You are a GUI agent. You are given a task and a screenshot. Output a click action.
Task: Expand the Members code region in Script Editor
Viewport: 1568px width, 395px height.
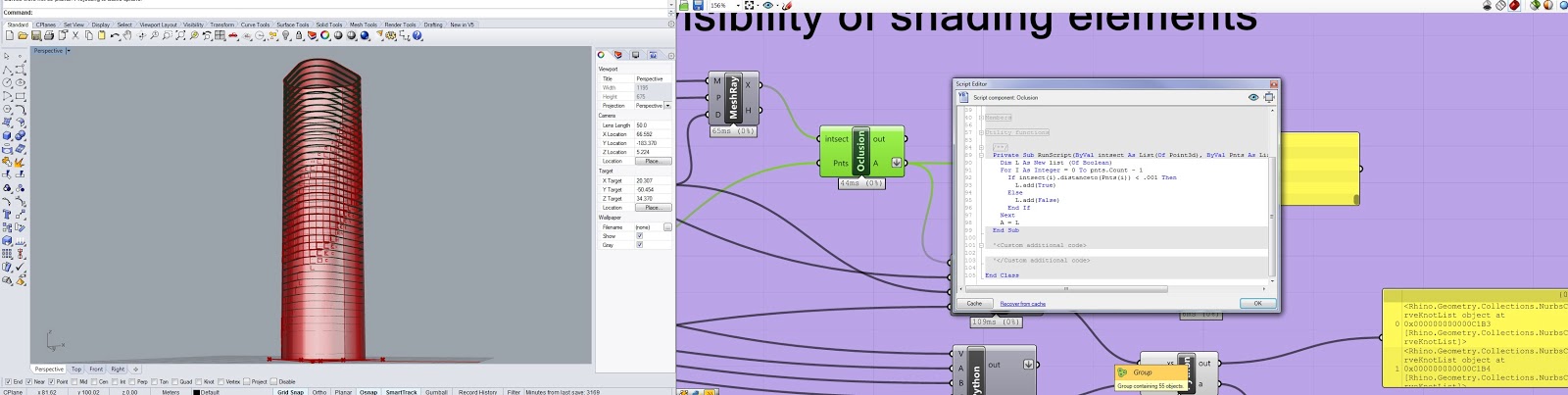981,118
